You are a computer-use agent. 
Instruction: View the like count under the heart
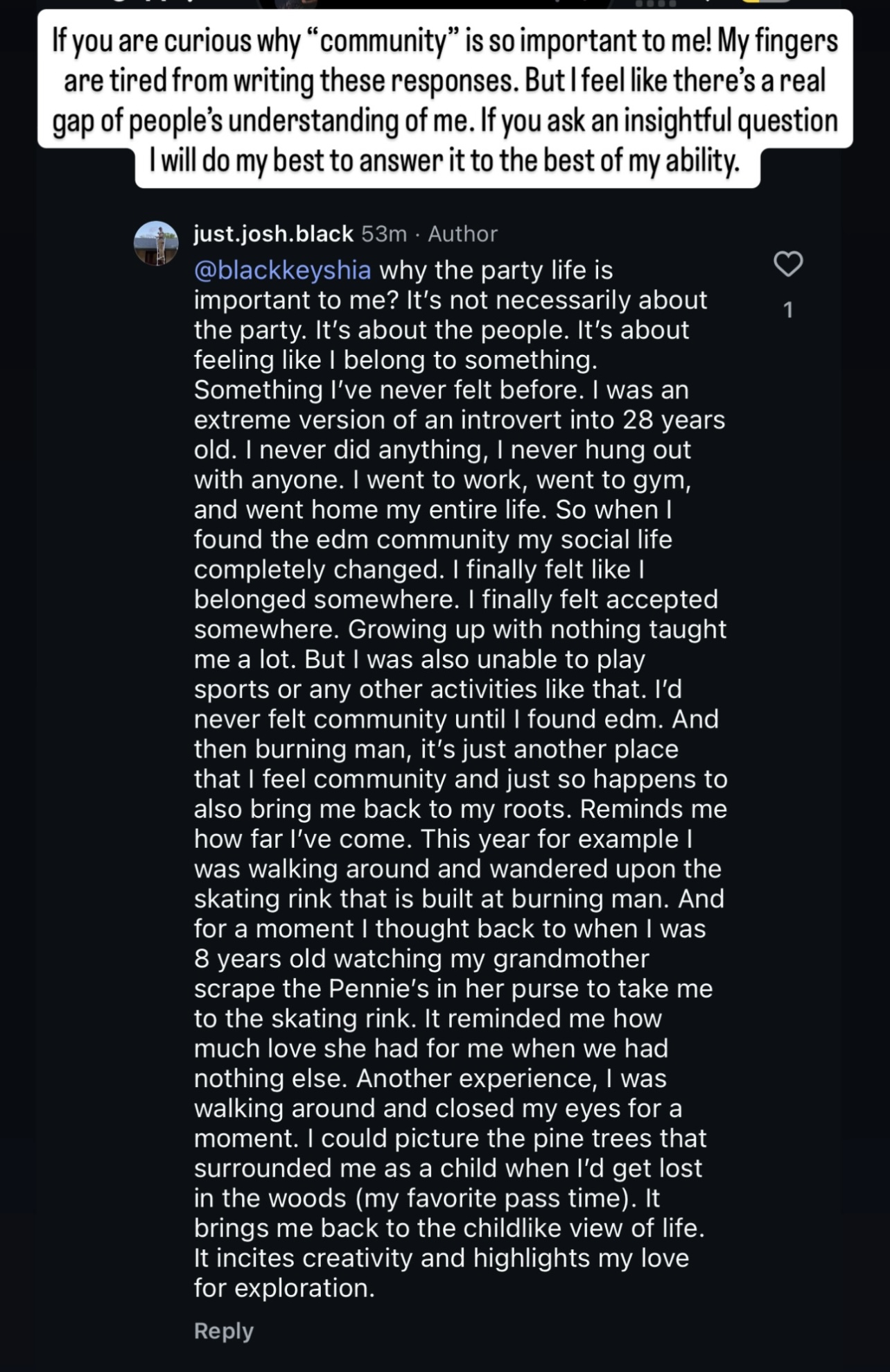[x=787, y=310]
